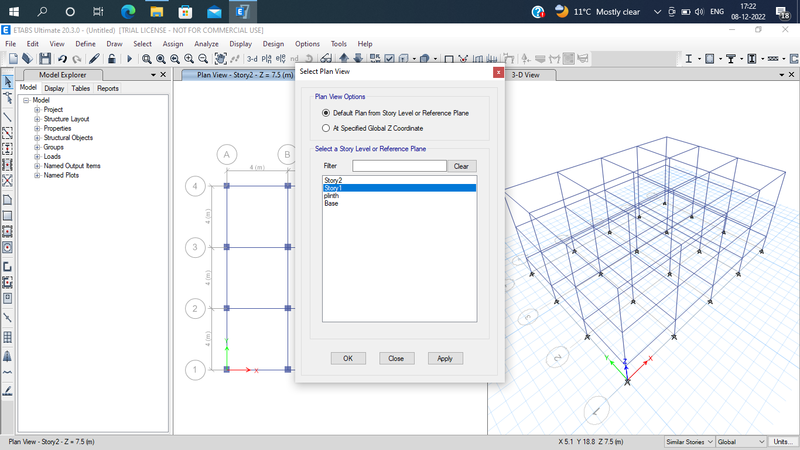
Task: Set 3-d view from toolbar
Action: pyautogui.click(x=252, y=59)
